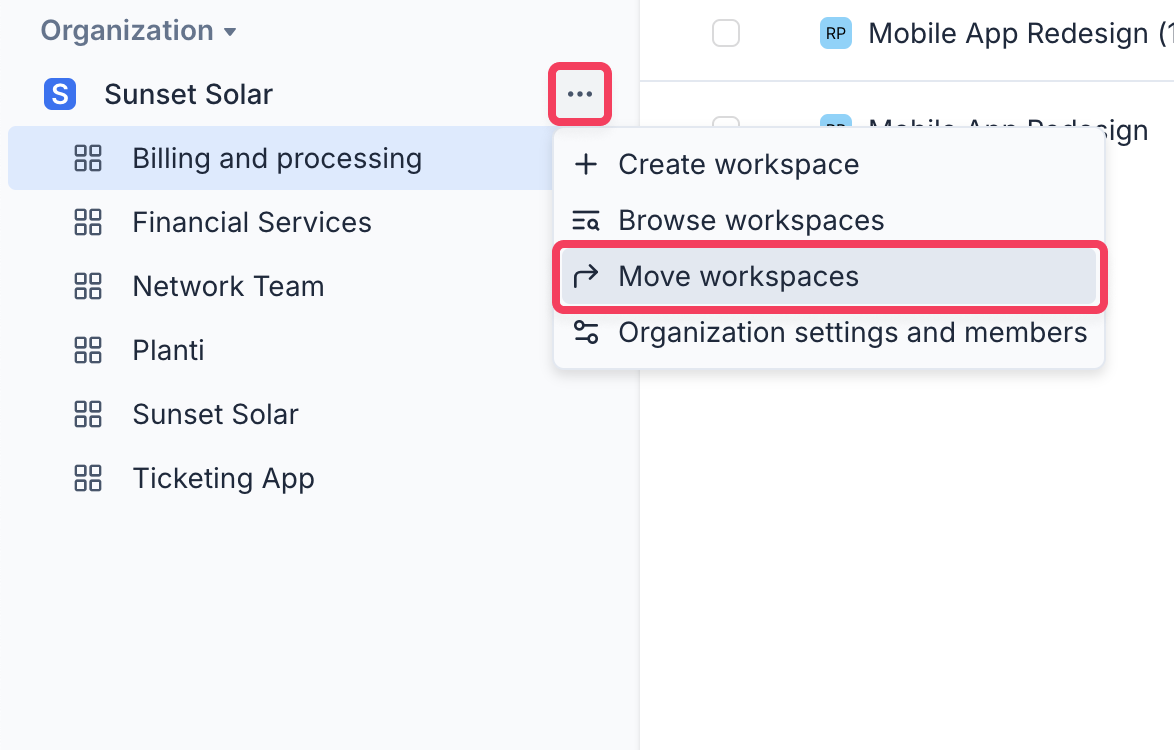Click the search-list icon for Browse workspaces
This screenshot has height=750, width=1174.
click(586, 220)
